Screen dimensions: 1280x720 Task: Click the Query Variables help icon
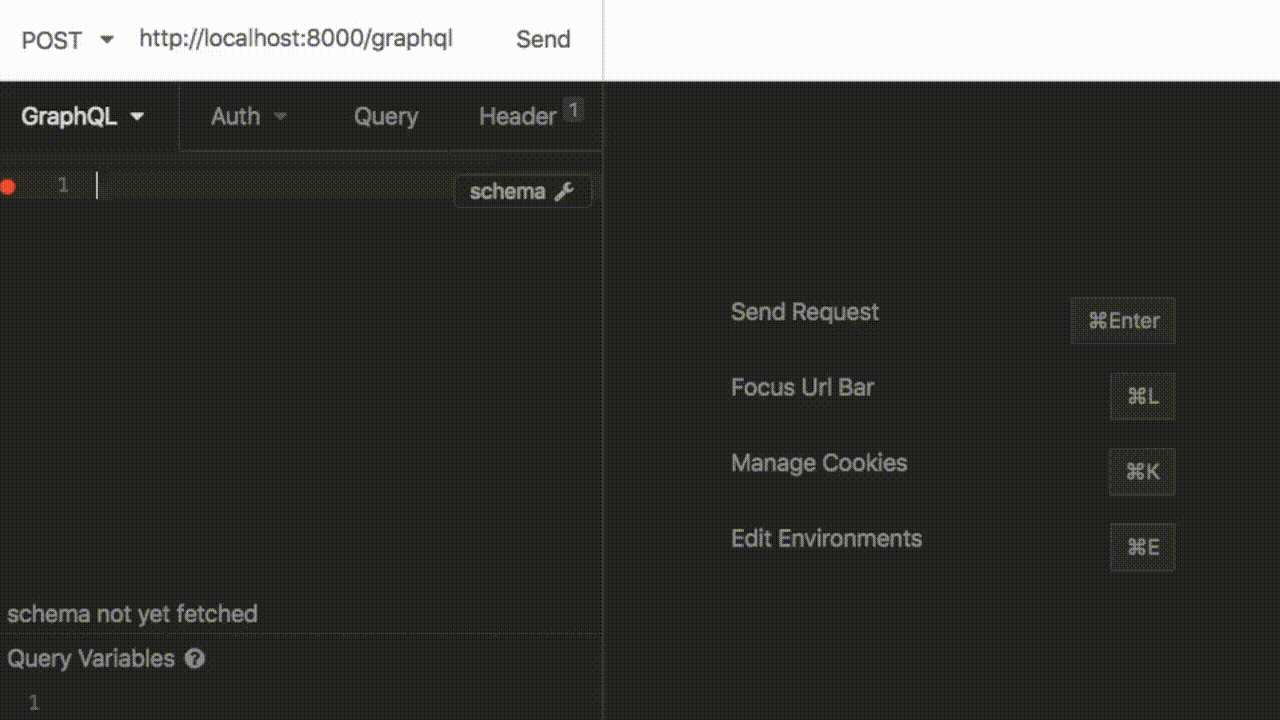195,659
